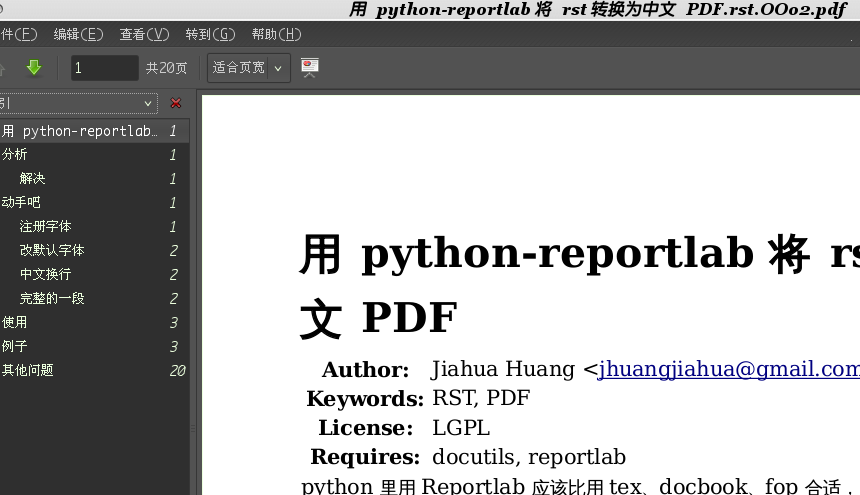Screen dimensions: 860x495
Task: Open the 帮助(H) menu
Action: pyautogui.click(x=276, y=34)
